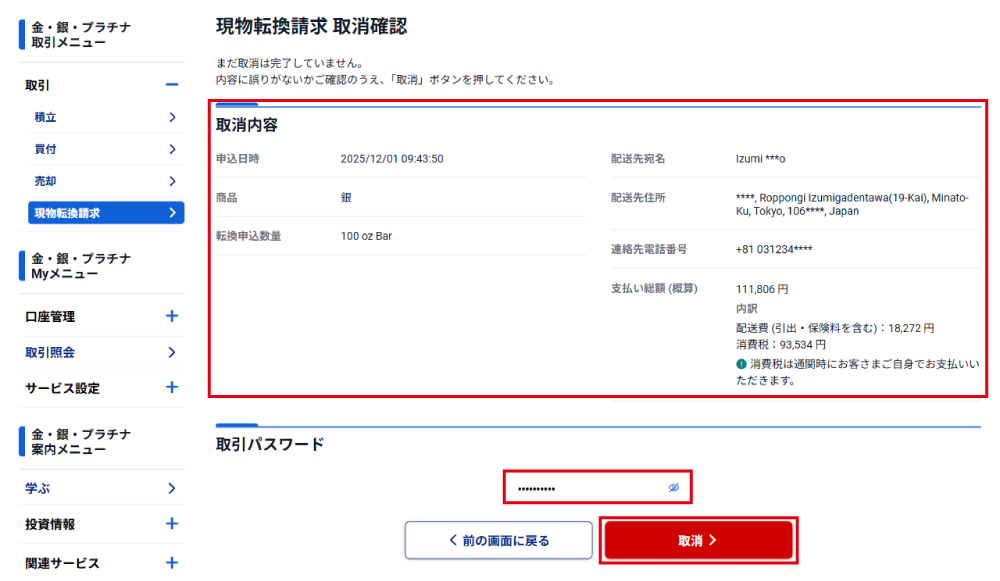
Task: Click the chevron arrow beside 学ぶ
Action: coord(172,488)
